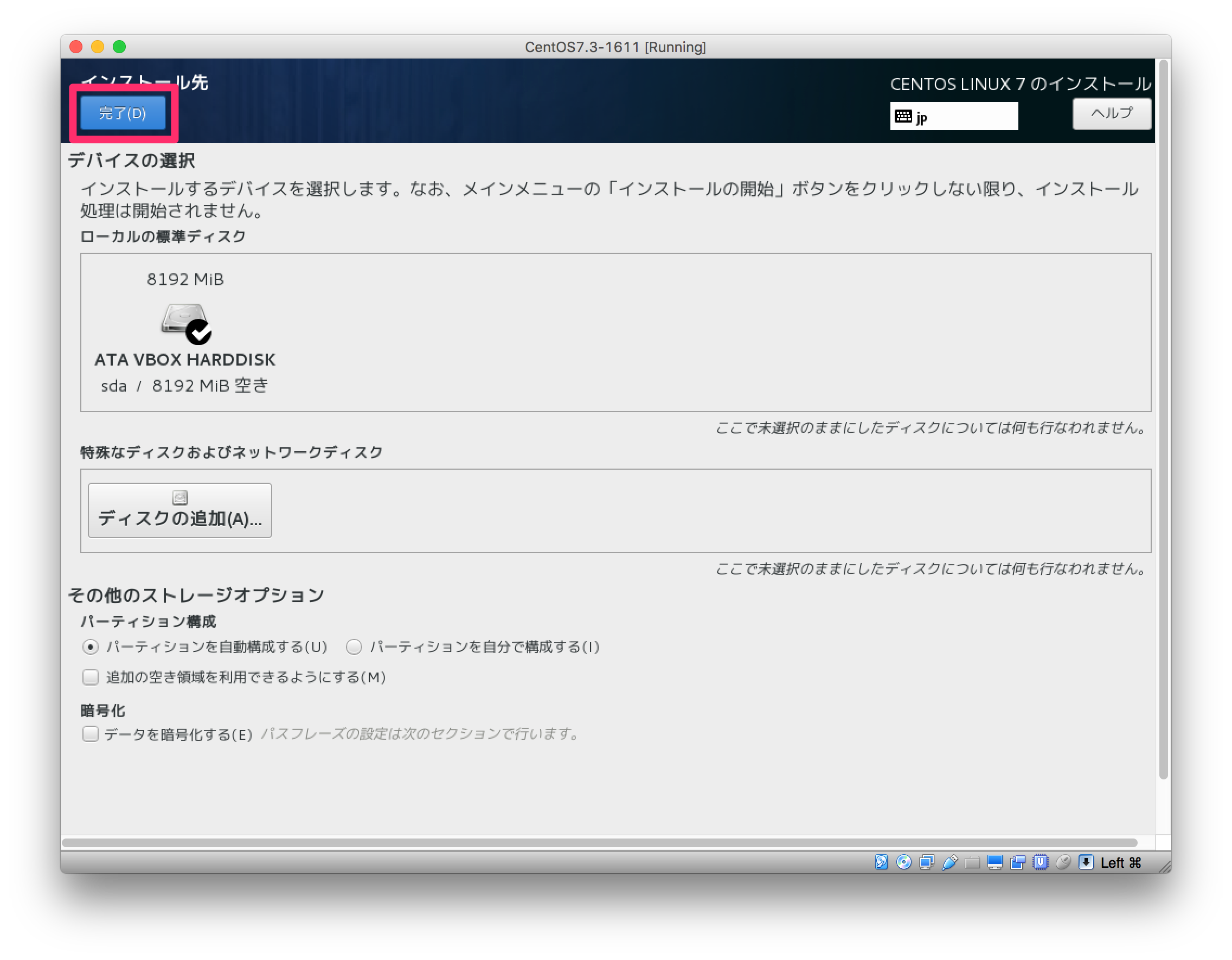Click the USB devices icon in status bar
Screen dimensions: 1232x960
[x=949, y=862]
